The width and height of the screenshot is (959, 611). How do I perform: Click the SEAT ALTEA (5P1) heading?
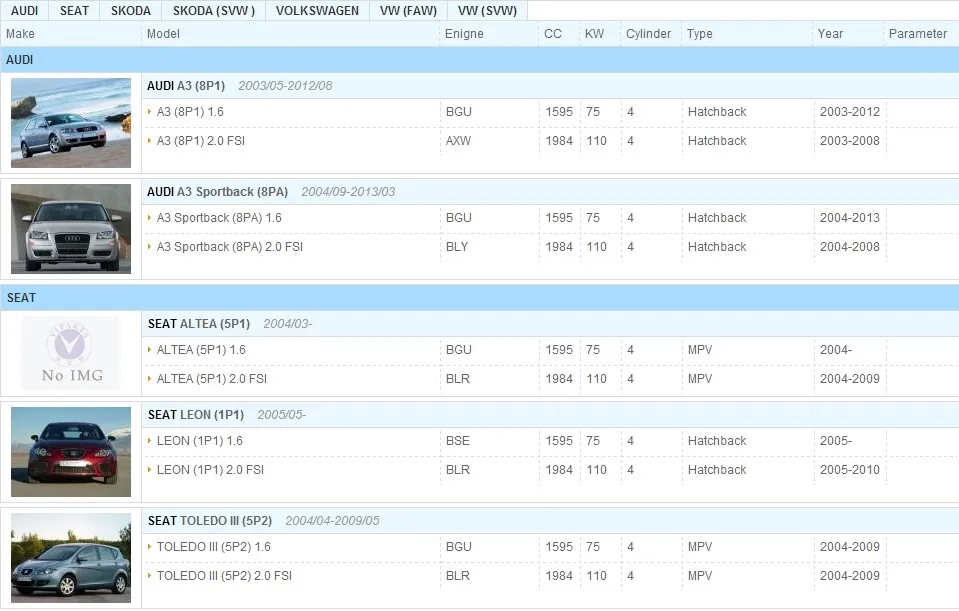[x=199, y=324]
